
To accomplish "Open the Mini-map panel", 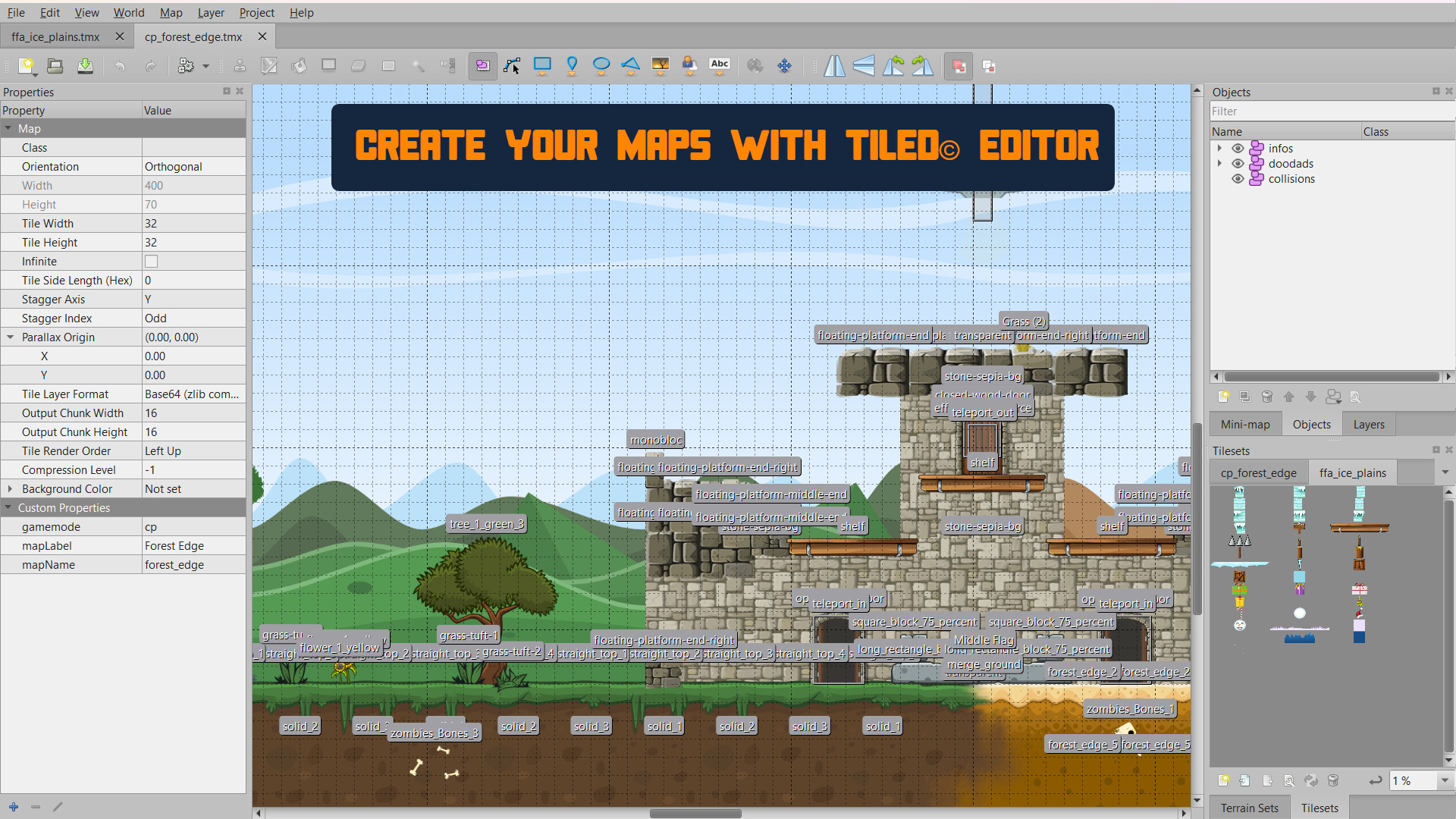I will (1244, 424).
